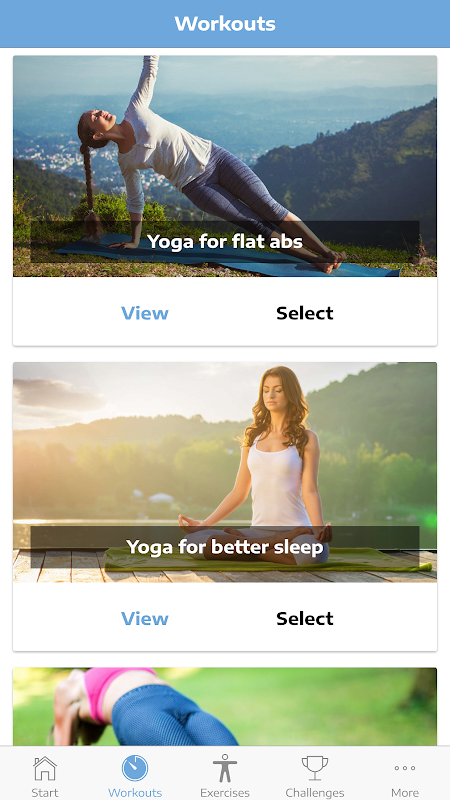Image resolution: width=450 pixels, height=800 pixels.
Task: View the Yoga for better sleep workout
Action: tap(145, 618)
